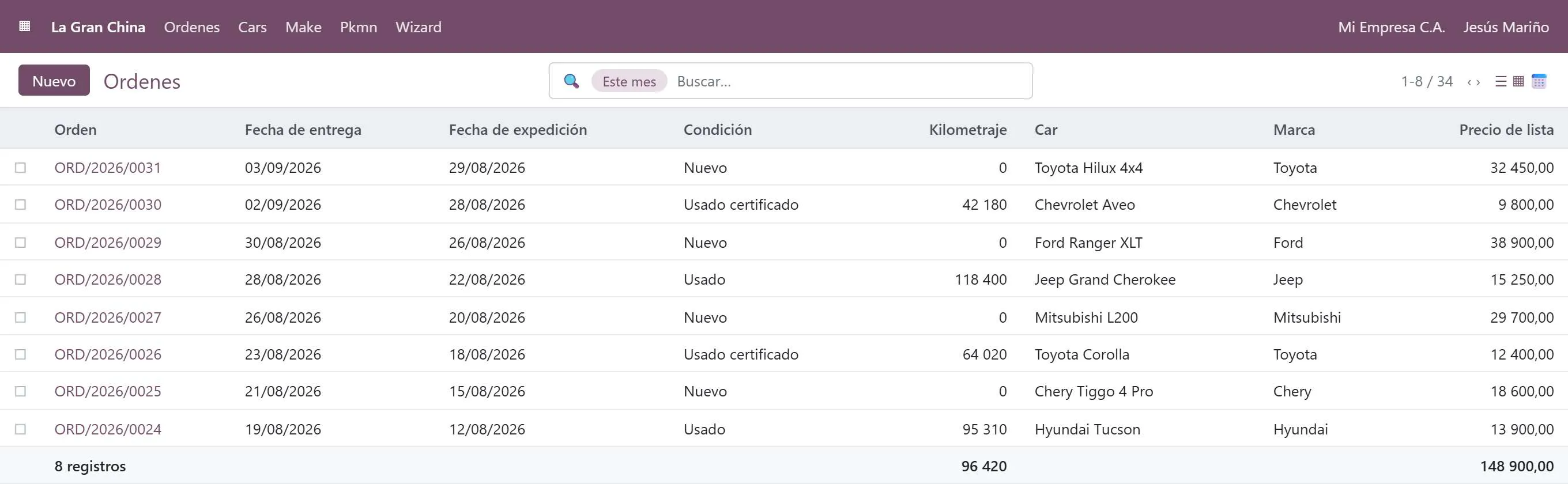This screenshot has width=1568, height=484.
Task: Click the 8 registros footer label
Action: (90, 466)
